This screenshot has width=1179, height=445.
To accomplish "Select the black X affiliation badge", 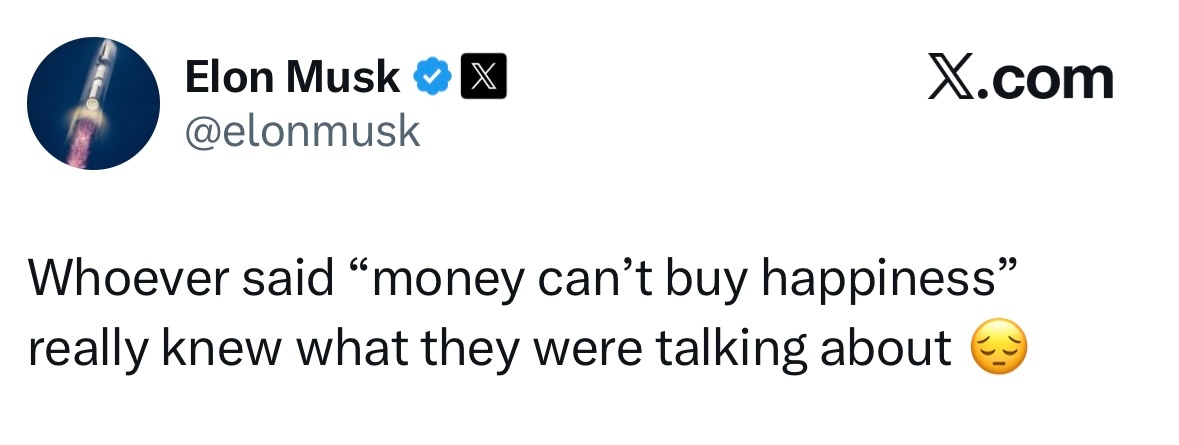I will pyautogui.click(x=483, y=77).
